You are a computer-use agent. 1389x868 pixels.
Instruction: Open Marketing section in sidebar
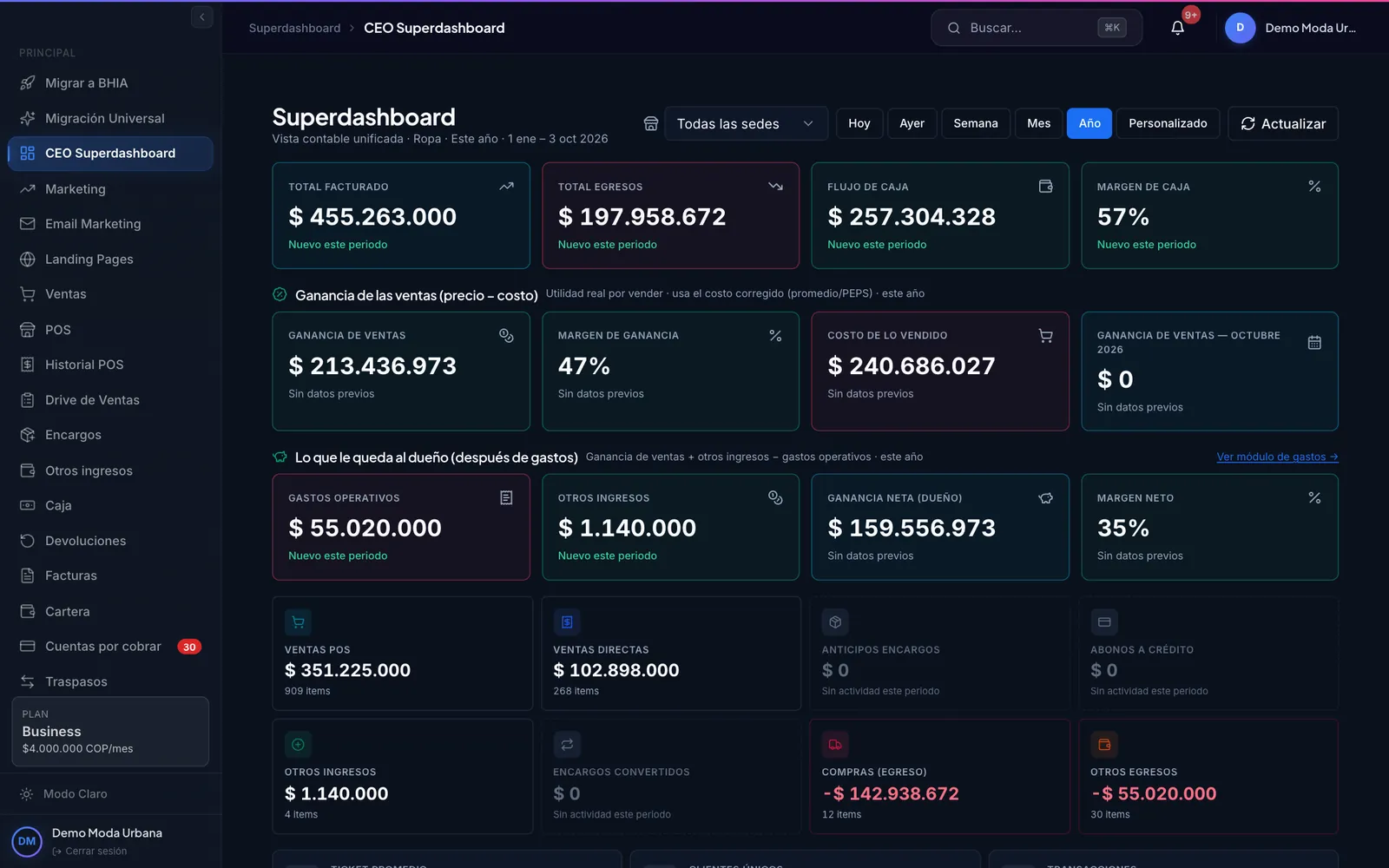pyautogui.click(x=110, y=189)
